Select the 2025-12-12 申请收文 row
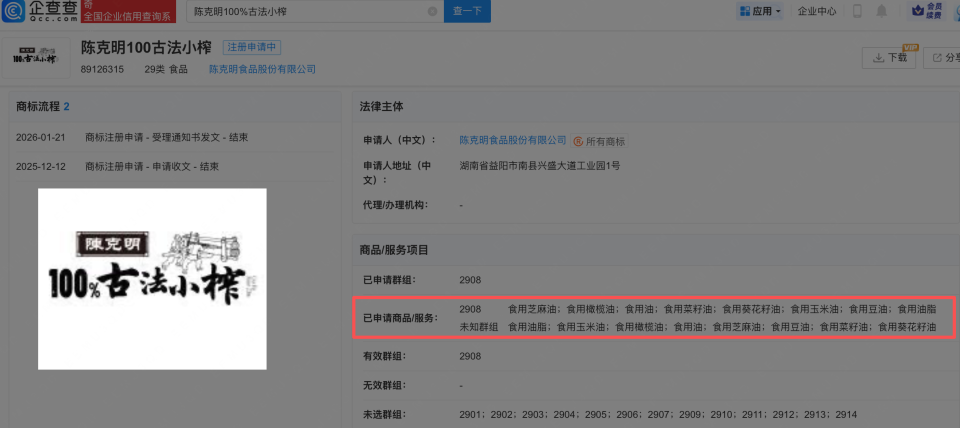 (173, 167)
